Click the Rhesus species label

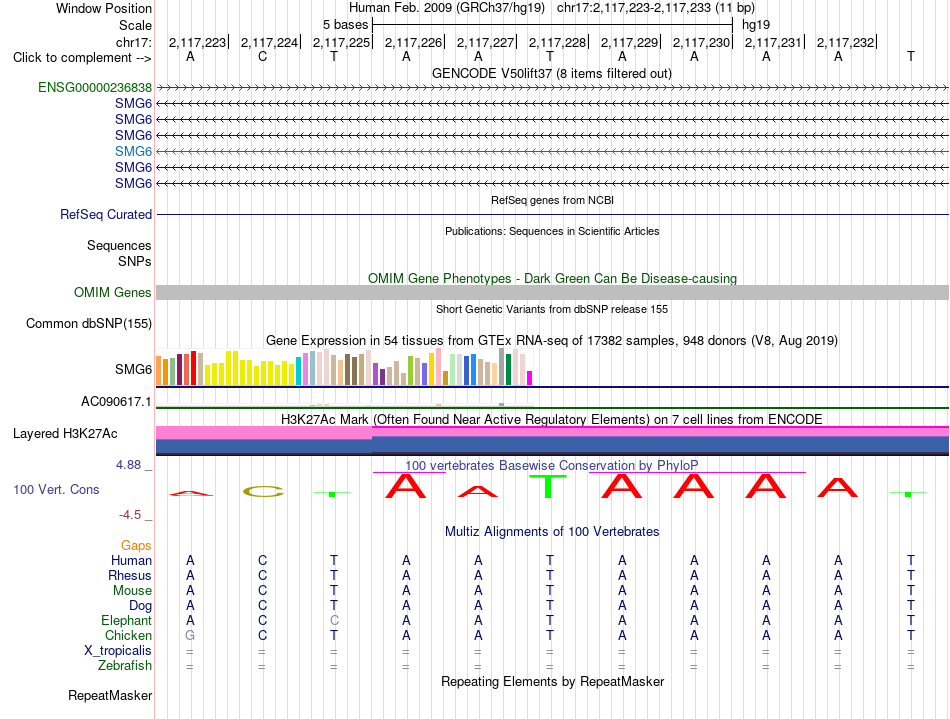(130, 575)
